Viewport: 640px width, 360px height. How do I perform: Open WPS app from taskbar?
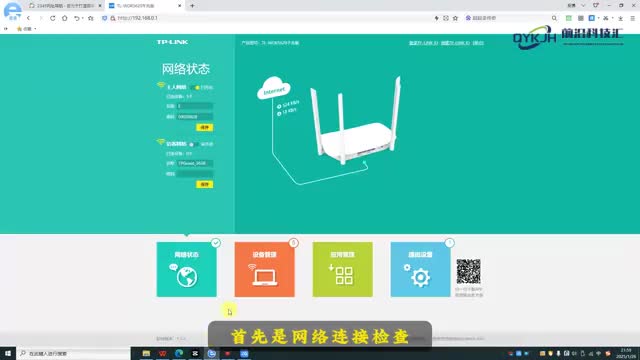pos(162,353)
